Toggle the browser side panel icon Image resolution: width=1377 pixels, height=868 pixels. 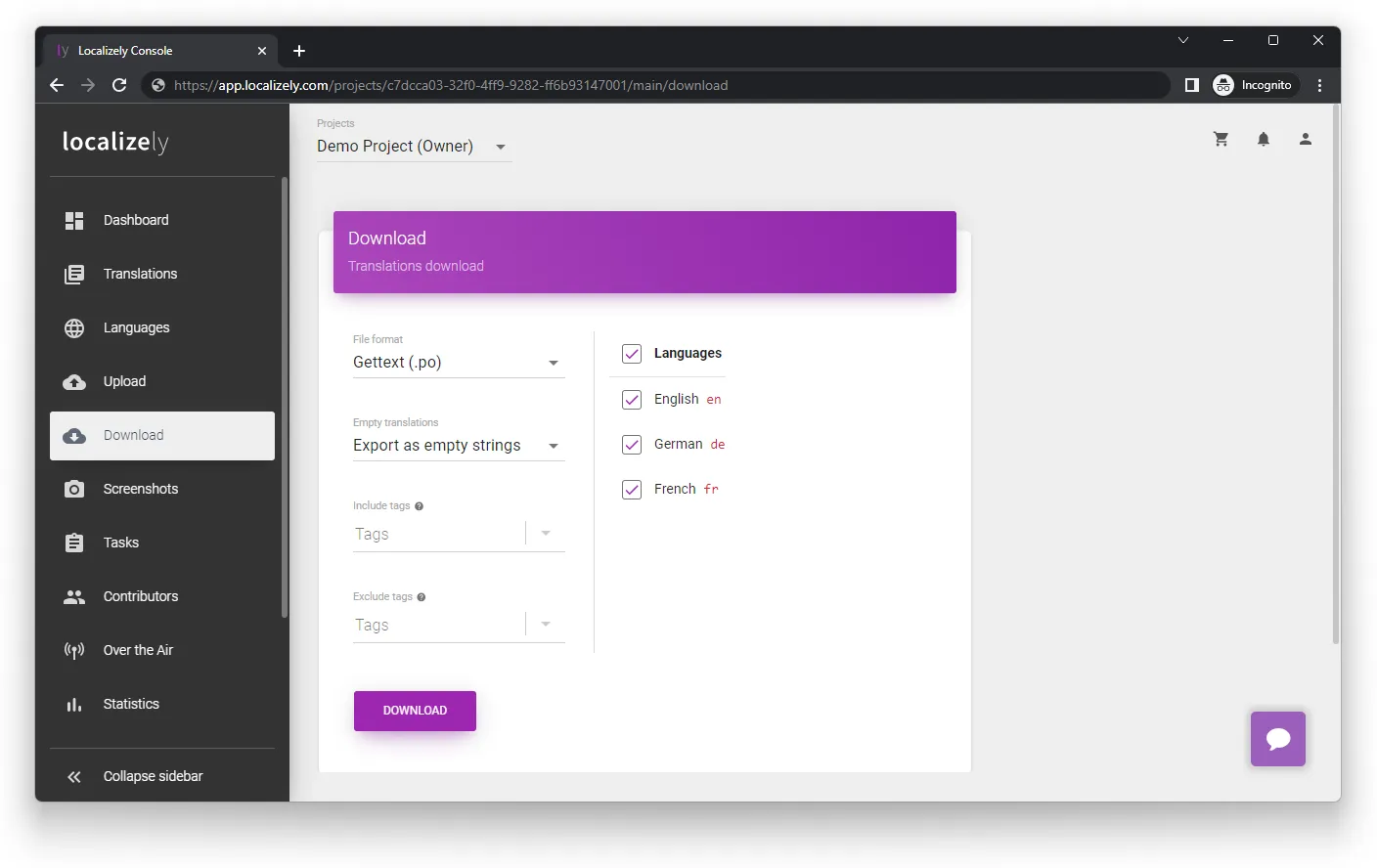point(1192,85)
